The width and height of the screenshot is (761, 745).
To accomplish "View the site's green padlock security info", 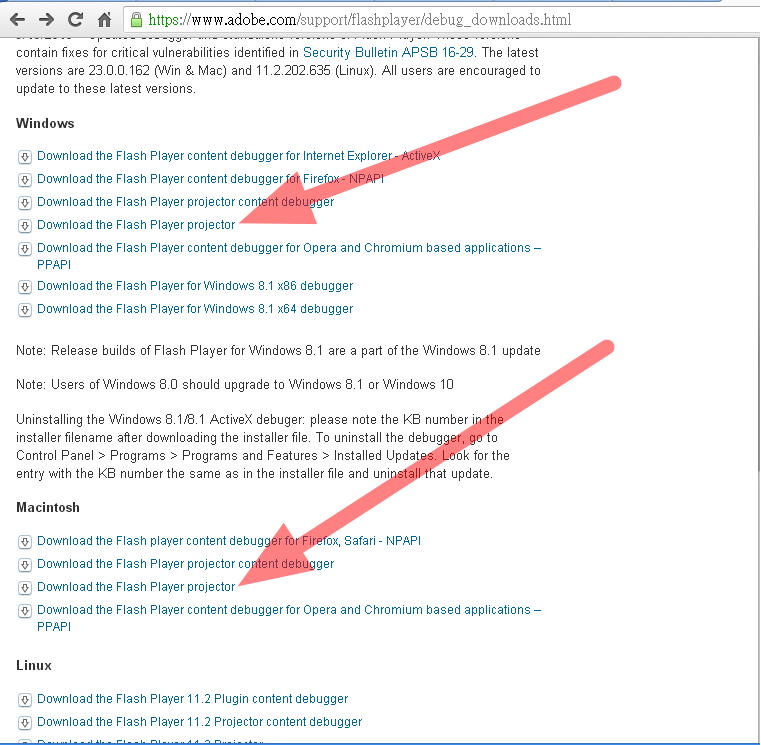I will [x=136, y=20].
